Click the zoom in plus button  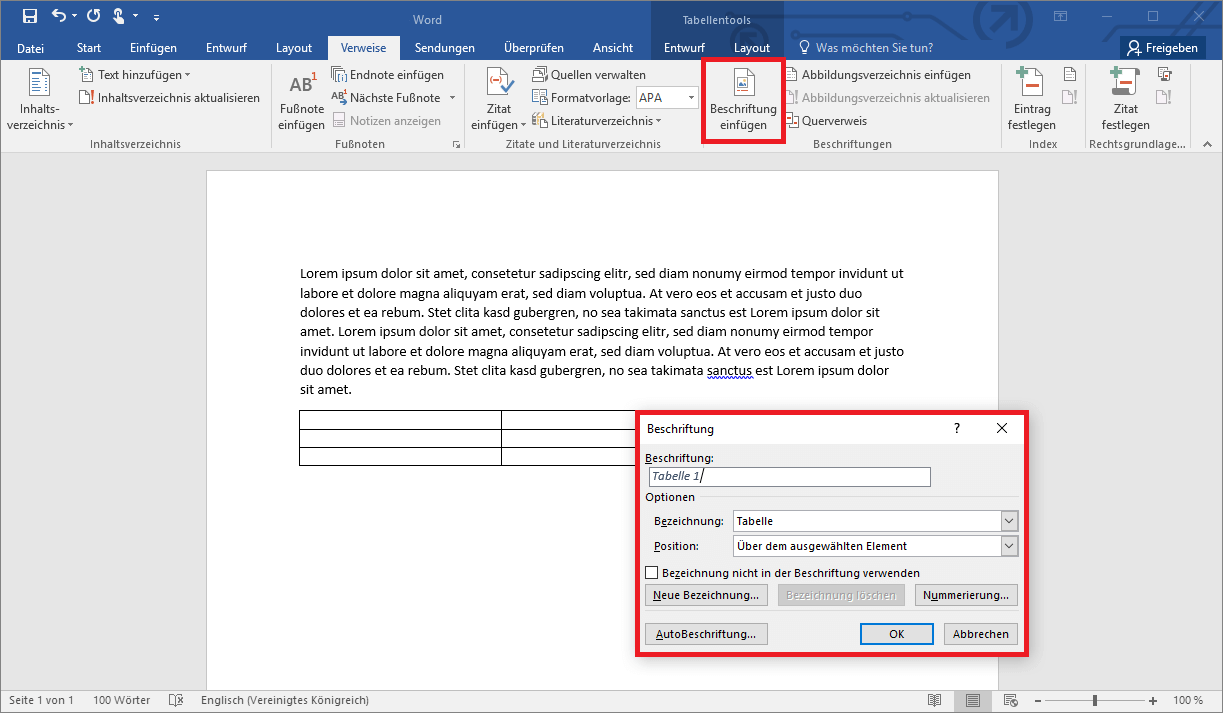(x=1153, y=700)
